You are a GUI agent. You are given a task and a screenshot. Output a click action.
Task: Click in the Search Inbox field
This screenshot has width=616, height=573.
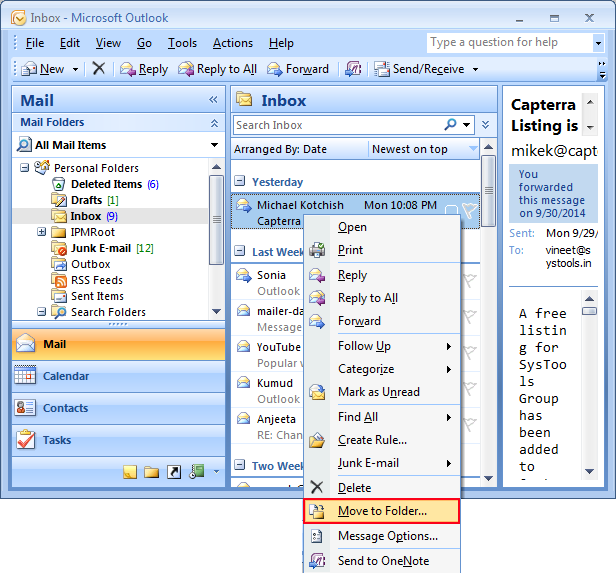(338, 125)
